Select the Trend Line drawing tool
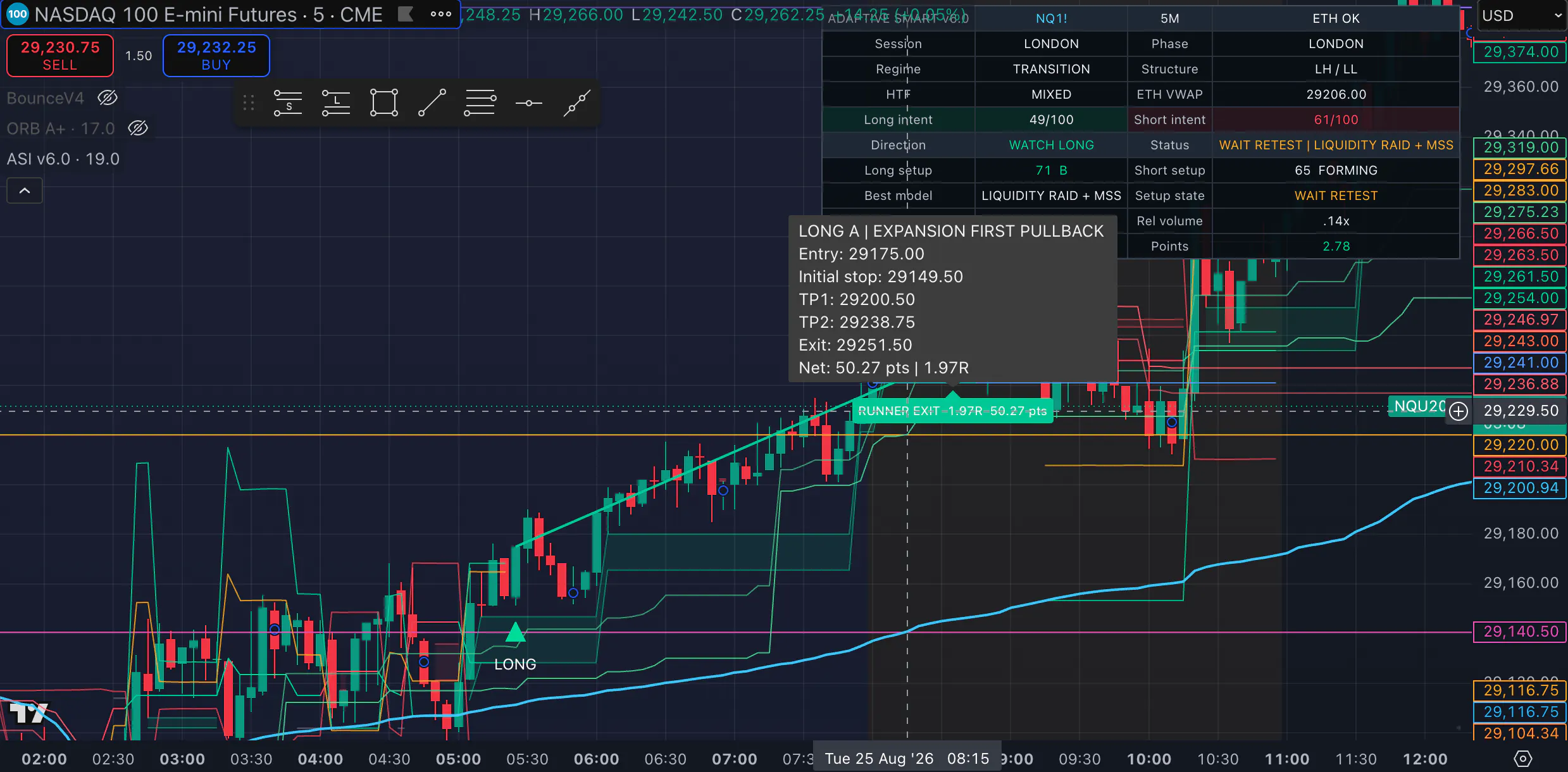The image size is (1568, 772). pyautogui.click(x=432, y=103)
